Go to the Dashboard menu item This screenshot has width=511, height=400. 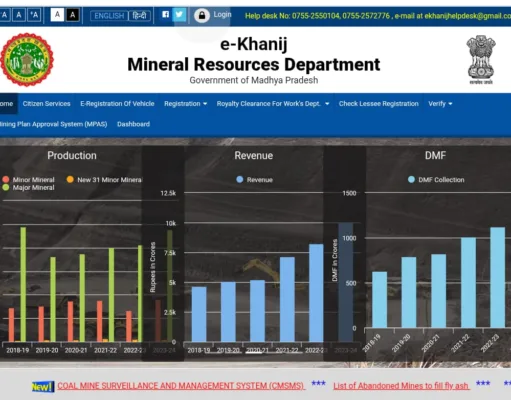pos(133,124)
